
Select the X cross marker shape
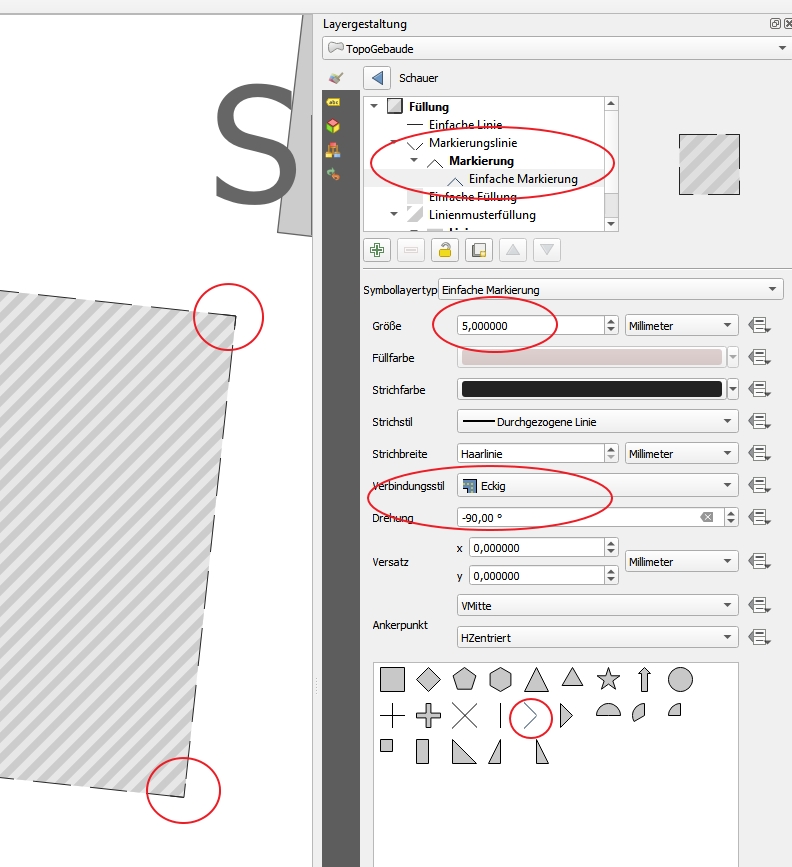(x=464, y=715)
